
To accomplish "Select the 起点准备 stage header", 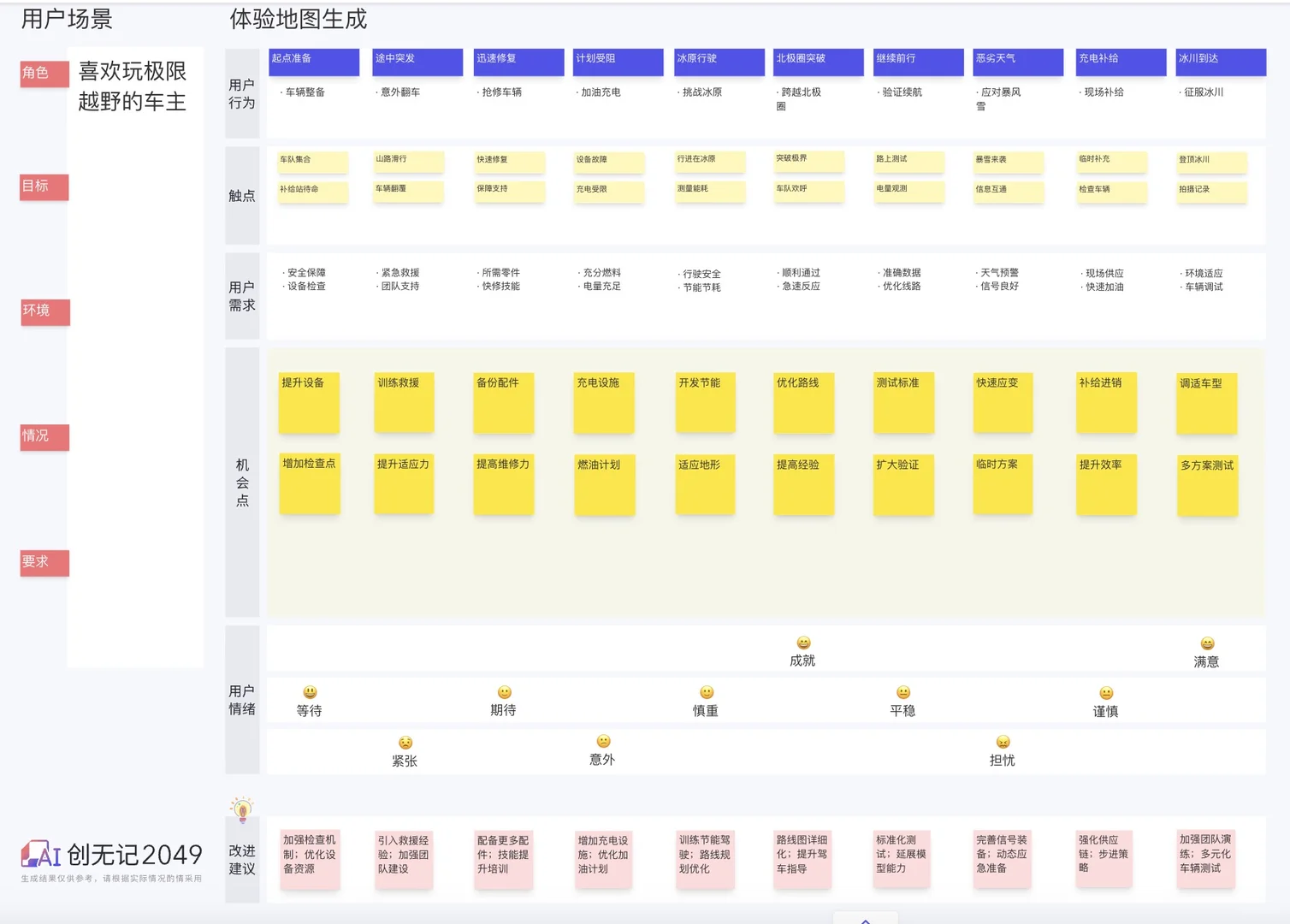I will coord(314,62).
